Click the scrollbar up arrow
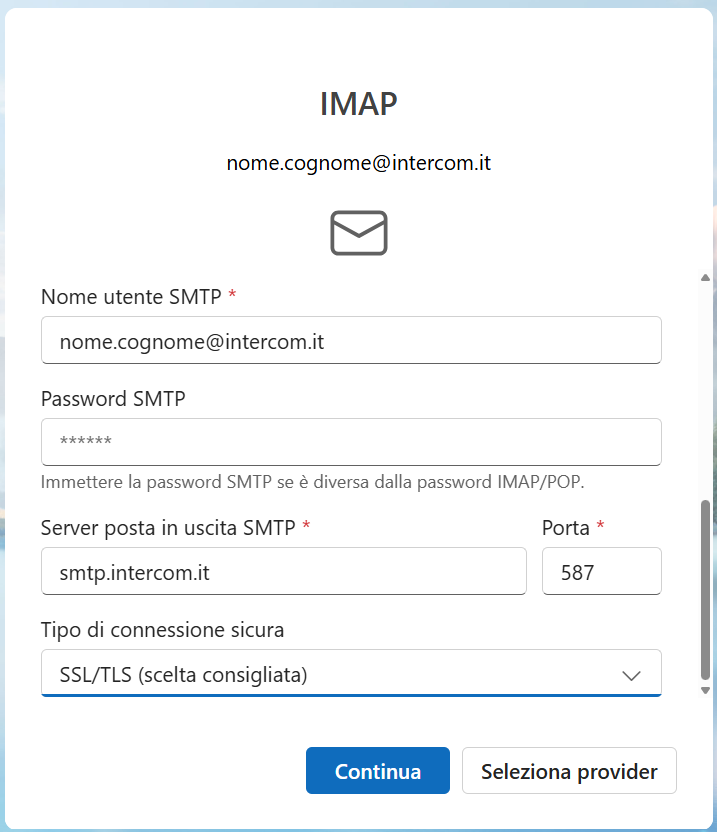Screen dimensions: 717x832 (705, 277)
